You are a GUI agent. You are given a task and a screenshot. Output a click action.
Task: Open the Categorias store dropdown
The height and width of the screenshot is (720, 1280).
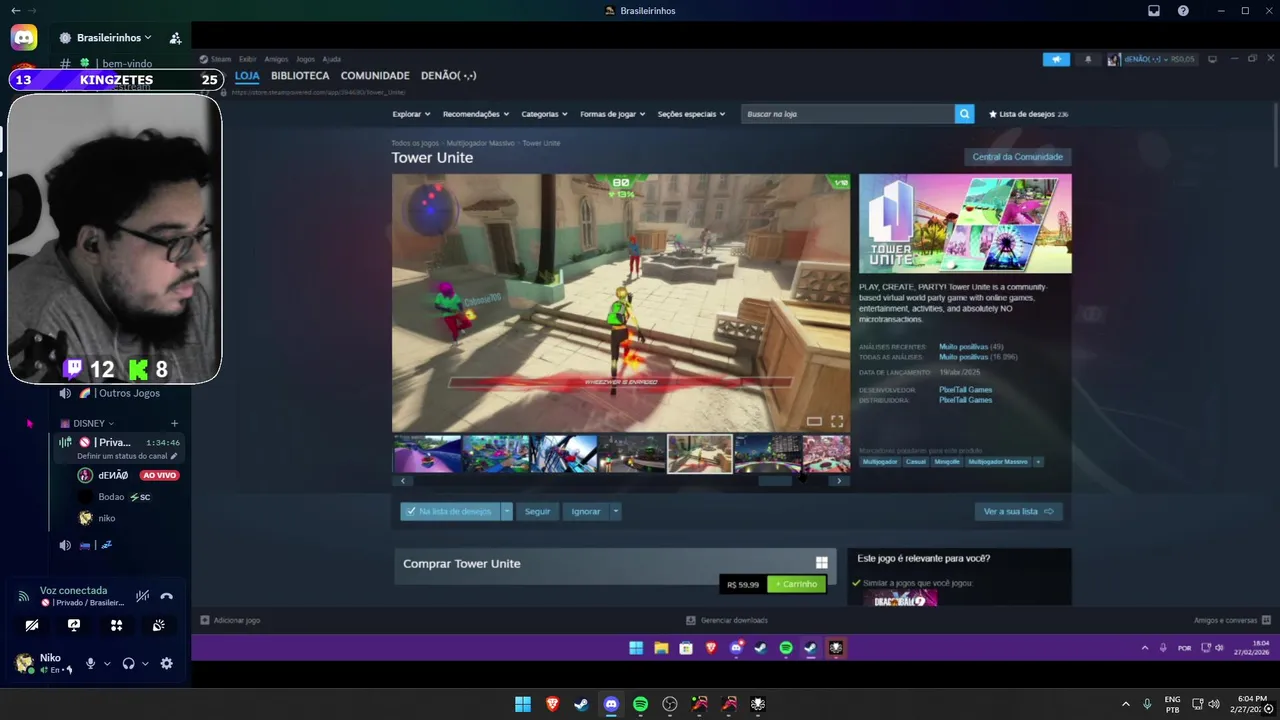coord(545,114)
